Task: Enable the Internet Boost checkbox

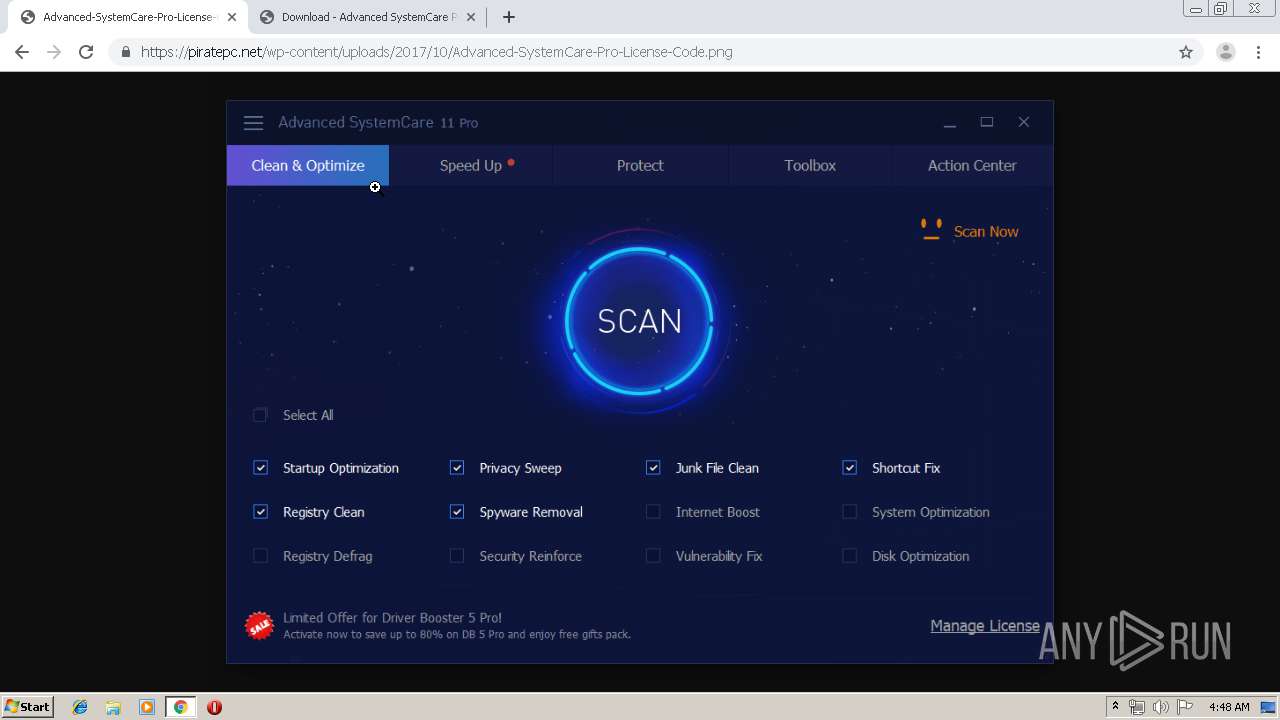Action: [653, 512]
